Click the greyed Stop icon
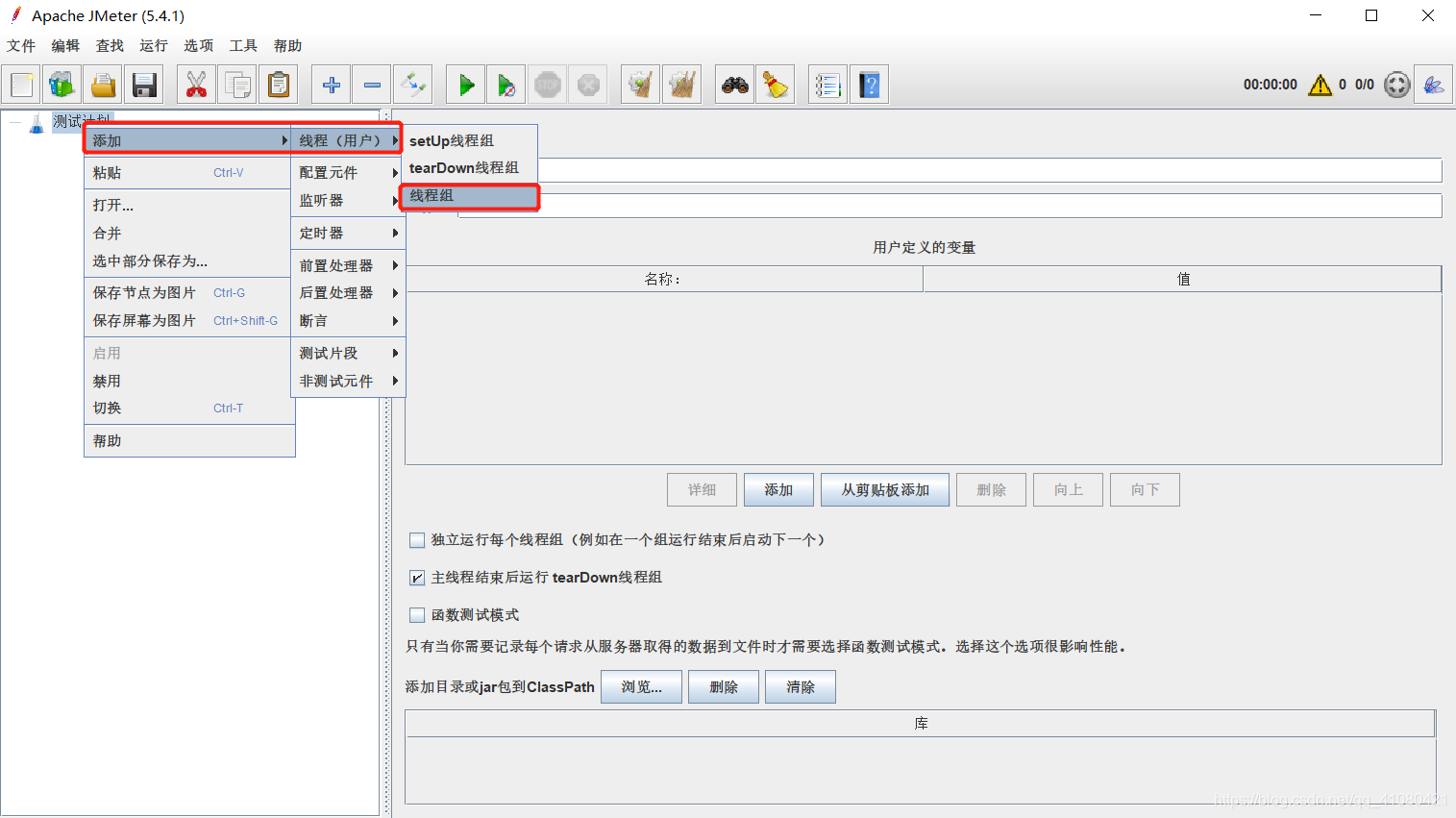 point(548,85)
